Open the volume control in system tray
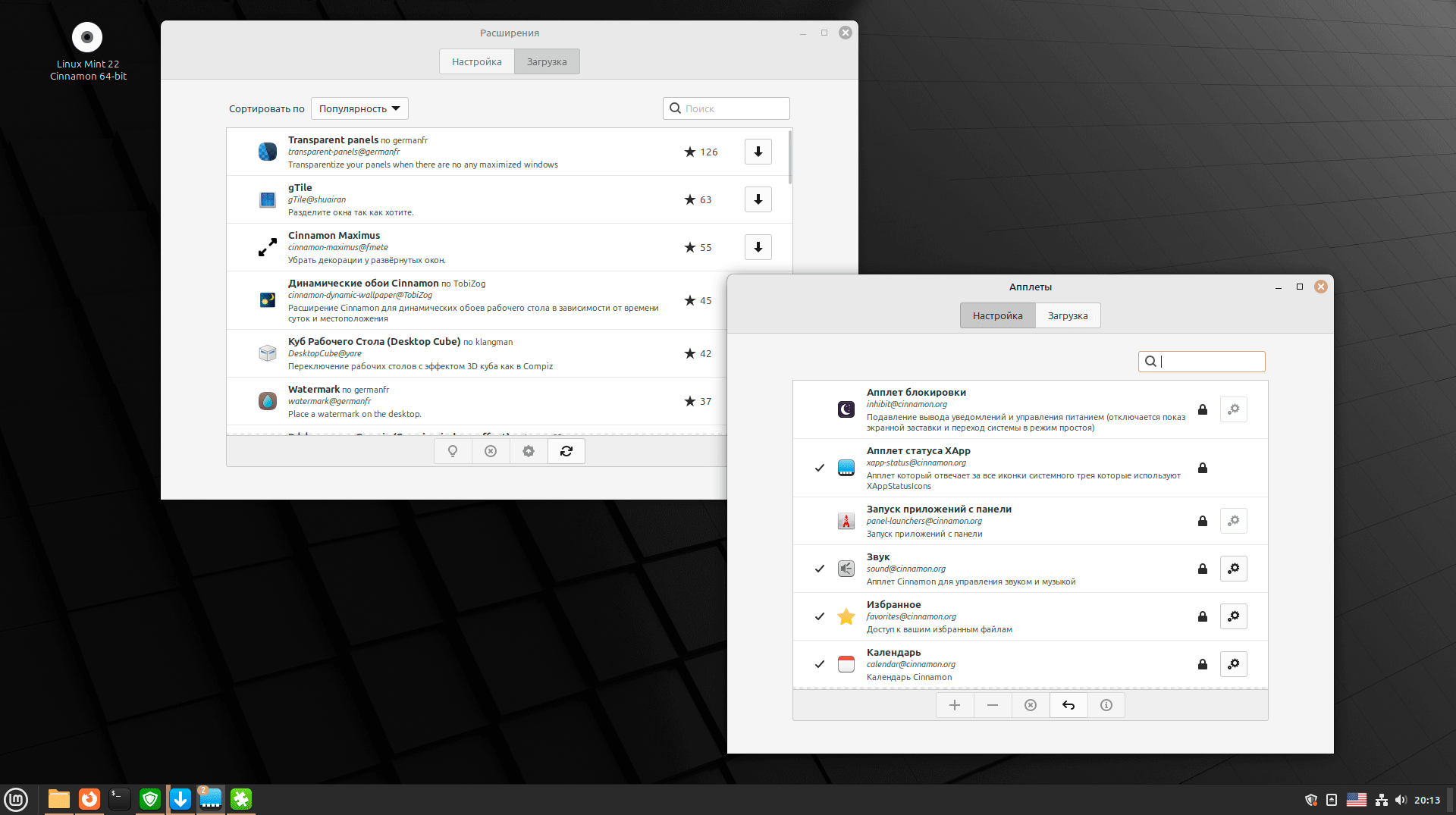1456x815 pixels. click(x=1401, y=800)
